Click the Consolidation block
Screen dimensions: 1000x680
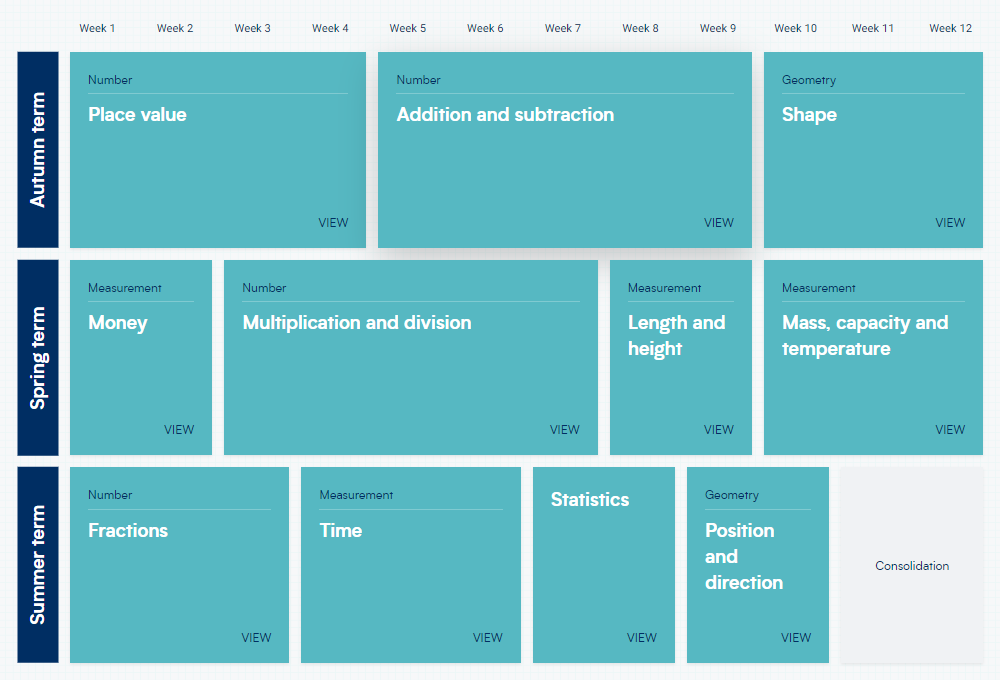[912, 566]
